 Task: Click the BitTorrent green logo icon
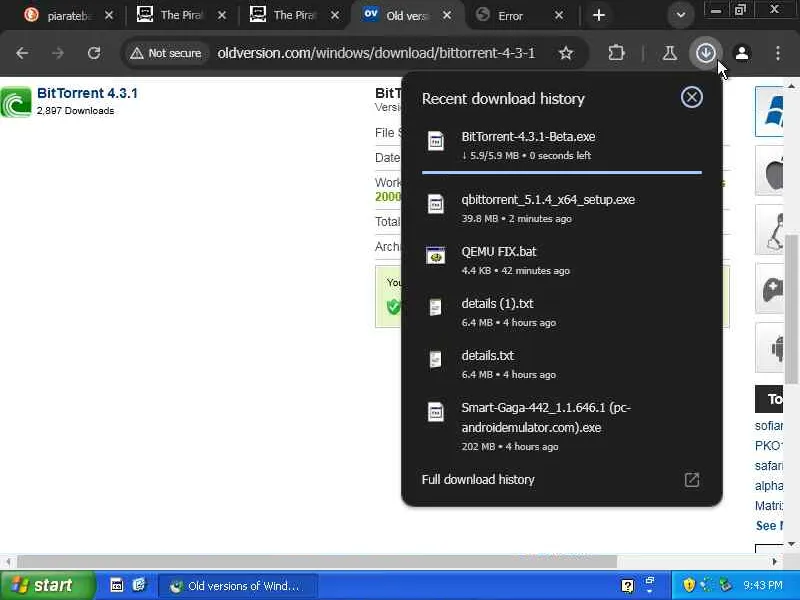16,102
